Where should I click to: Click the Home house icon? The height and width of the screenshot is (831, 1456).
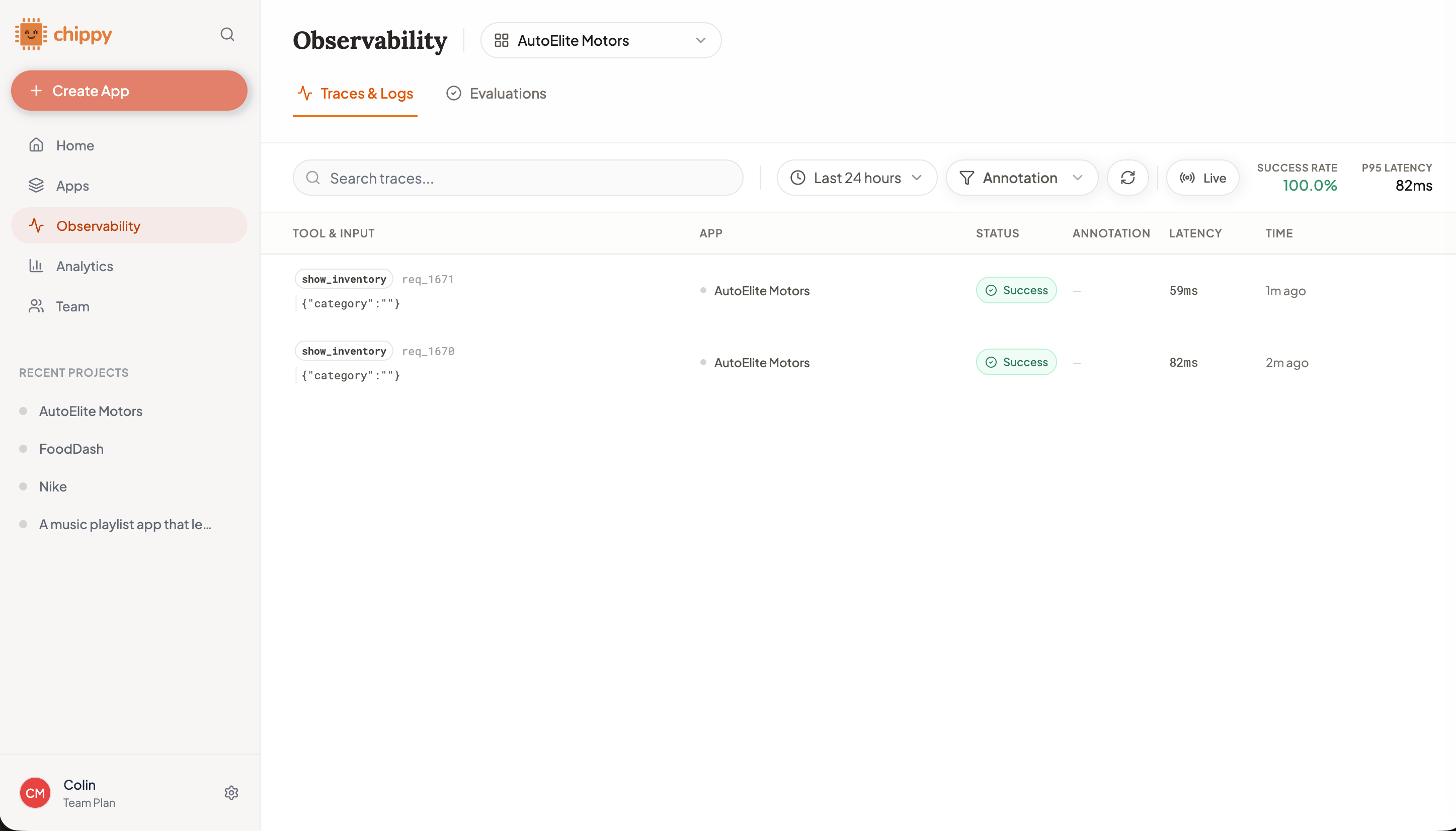(36, 145)
